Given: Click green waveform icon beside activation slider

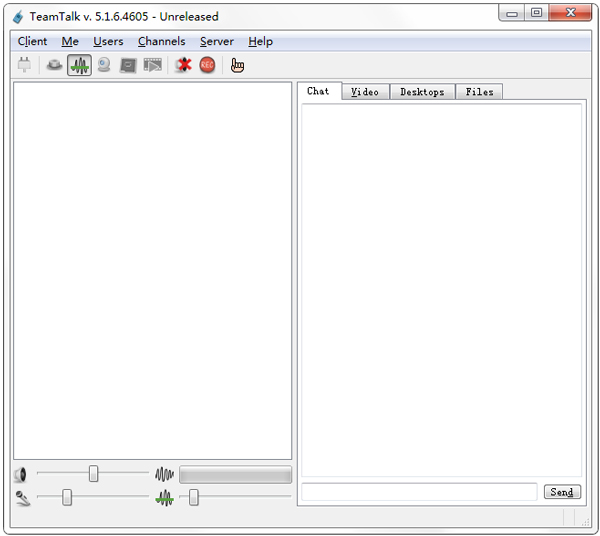Looking at the screenshot, I should [165, 498].
